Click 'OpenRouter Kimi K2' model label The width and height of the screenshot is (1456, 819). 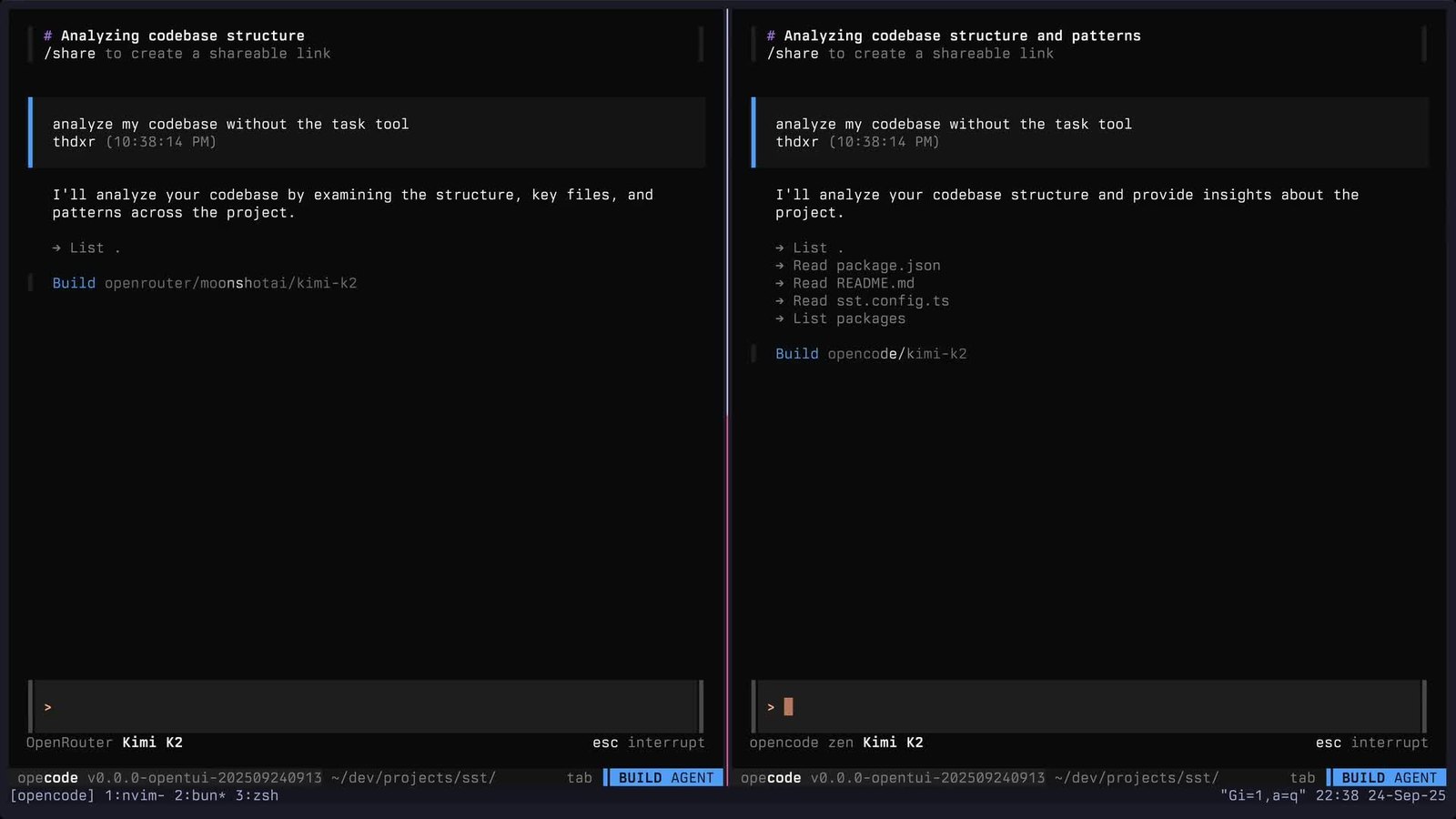pyautogui.click(x=105, y=743)
